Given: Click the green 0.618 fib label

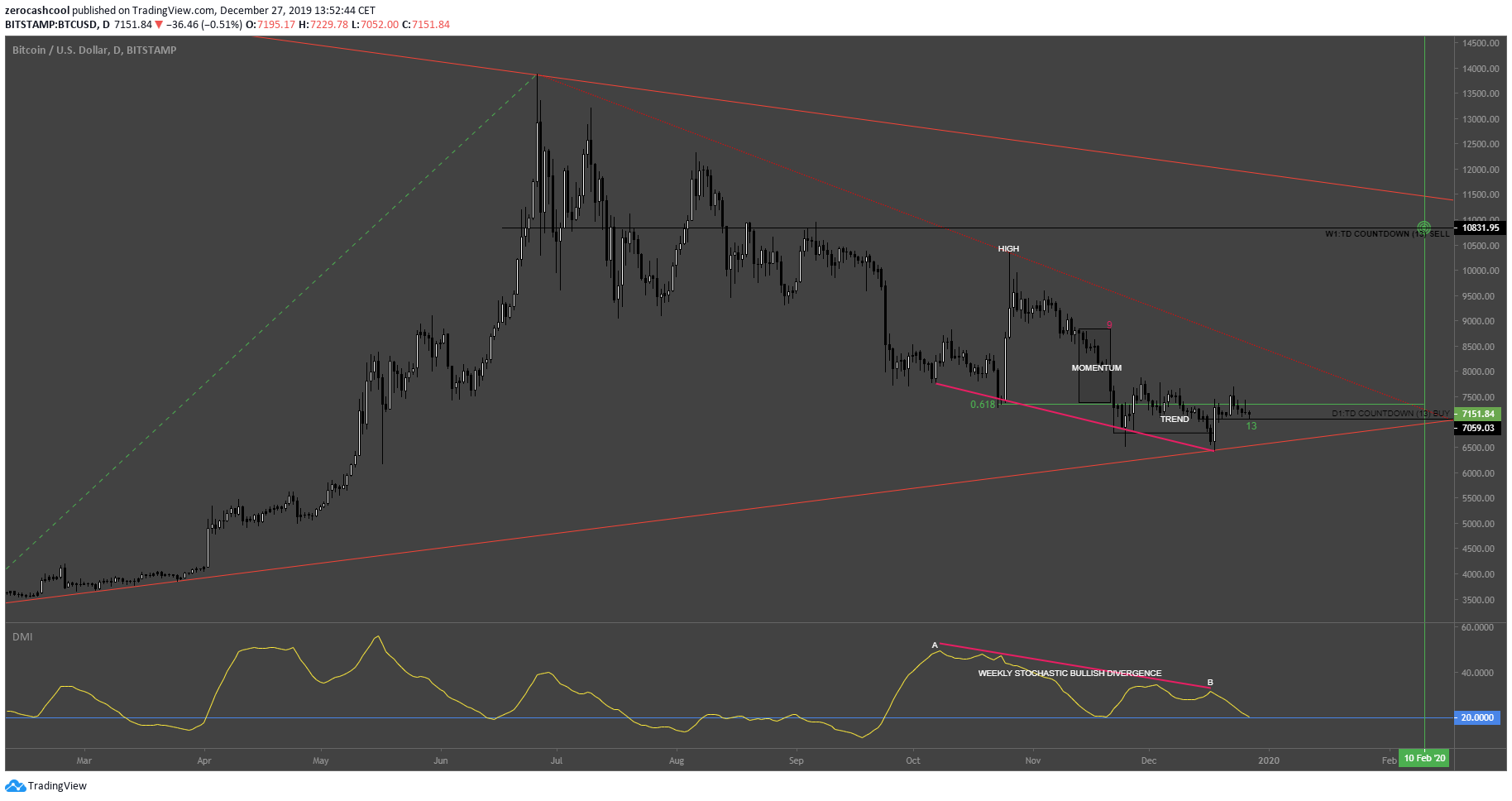Looking at the screenshot, I should pos(983,405).
